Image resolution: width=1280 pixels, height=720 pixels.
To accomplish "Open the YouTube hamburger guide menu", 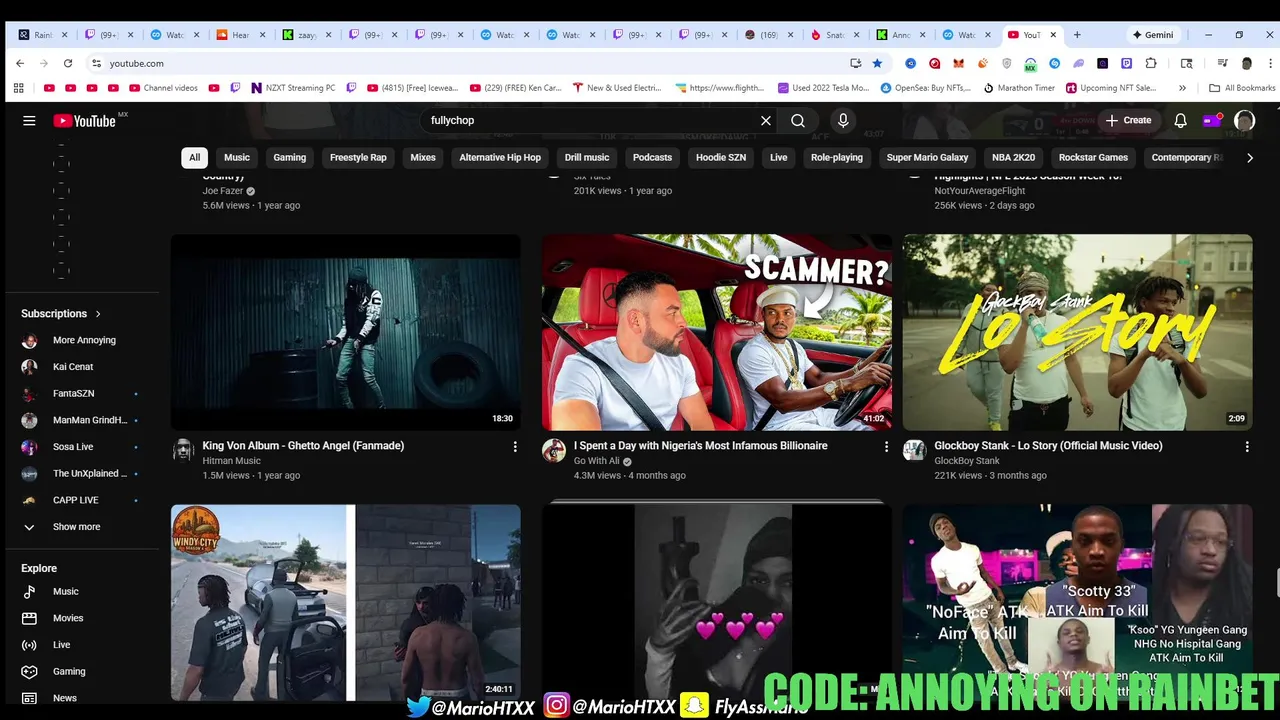I will point(29,120).
